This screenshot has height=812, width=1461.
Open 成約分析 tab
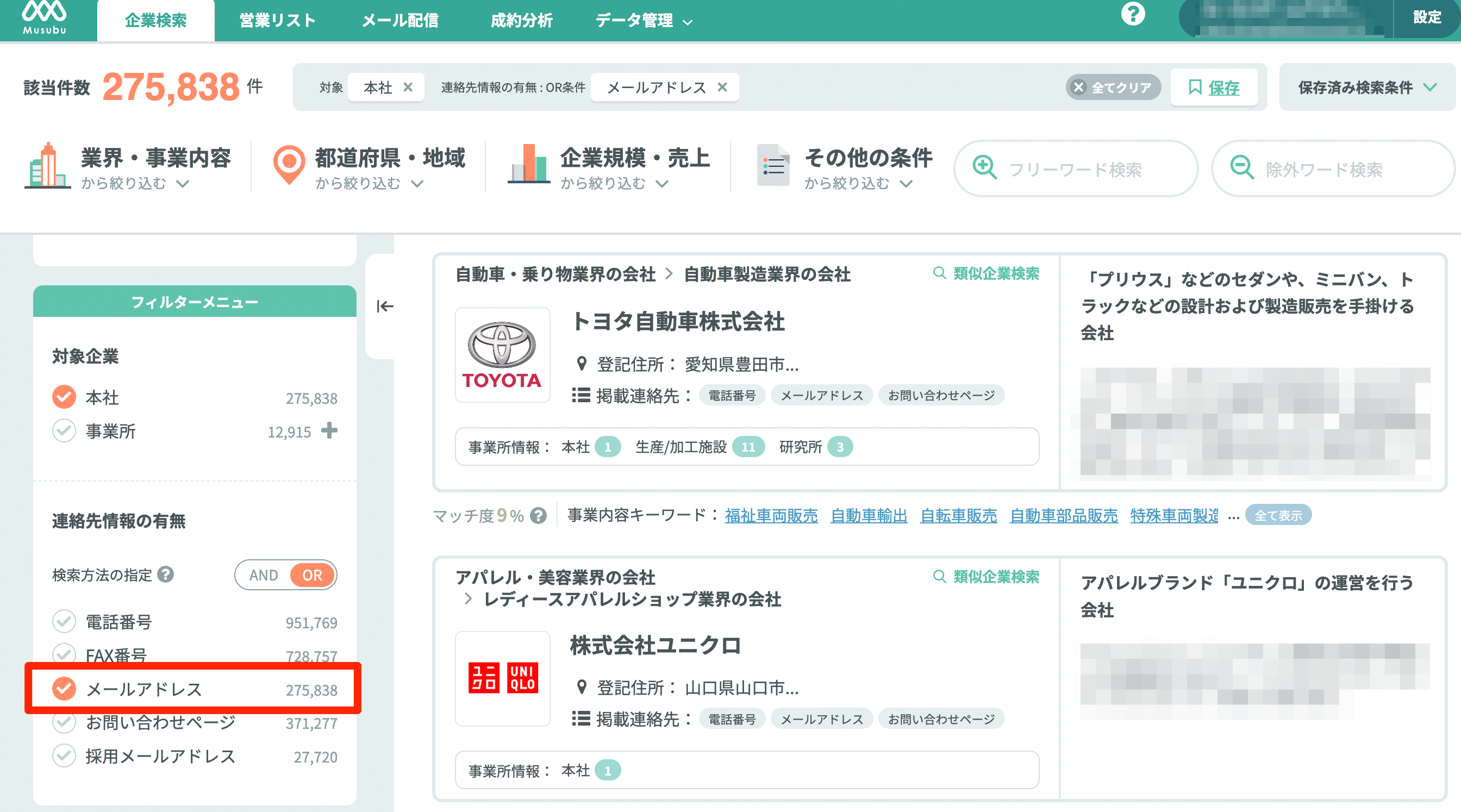(521, 21)
